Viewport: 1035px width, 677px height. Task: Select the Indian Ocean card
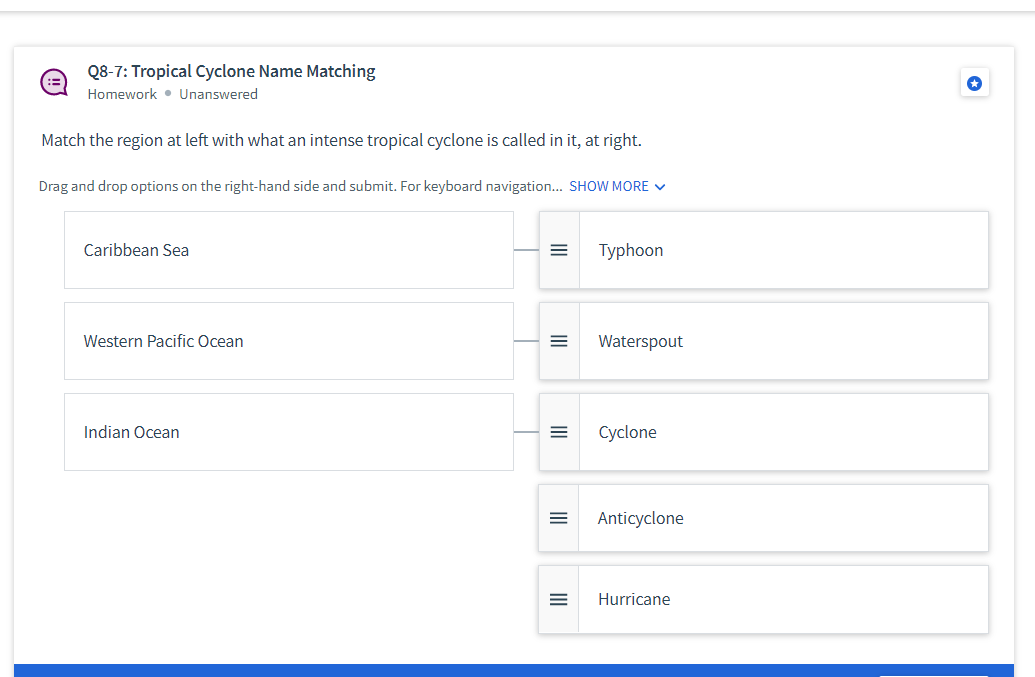[x=289, y=432]
